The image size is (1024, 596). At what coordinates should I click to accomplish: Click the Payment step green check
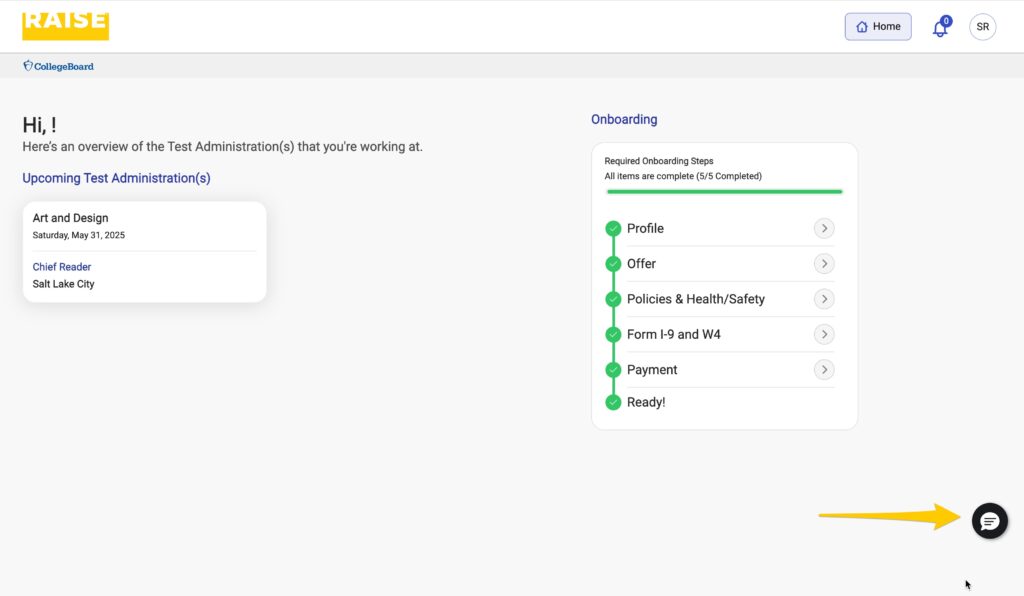click(613, 370)
